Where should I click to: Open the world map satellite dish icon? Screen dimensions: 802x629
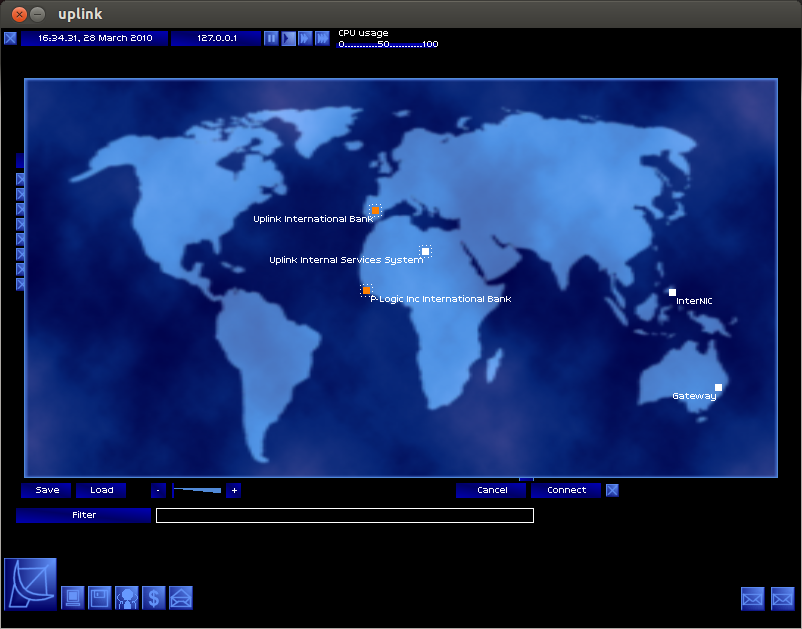(30, 584)
